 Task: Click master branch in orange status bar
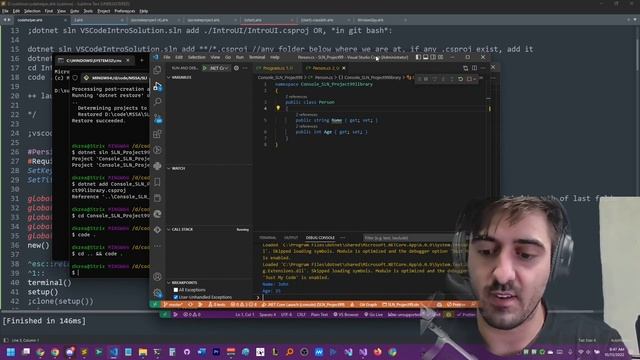click(x=173, y=304)
